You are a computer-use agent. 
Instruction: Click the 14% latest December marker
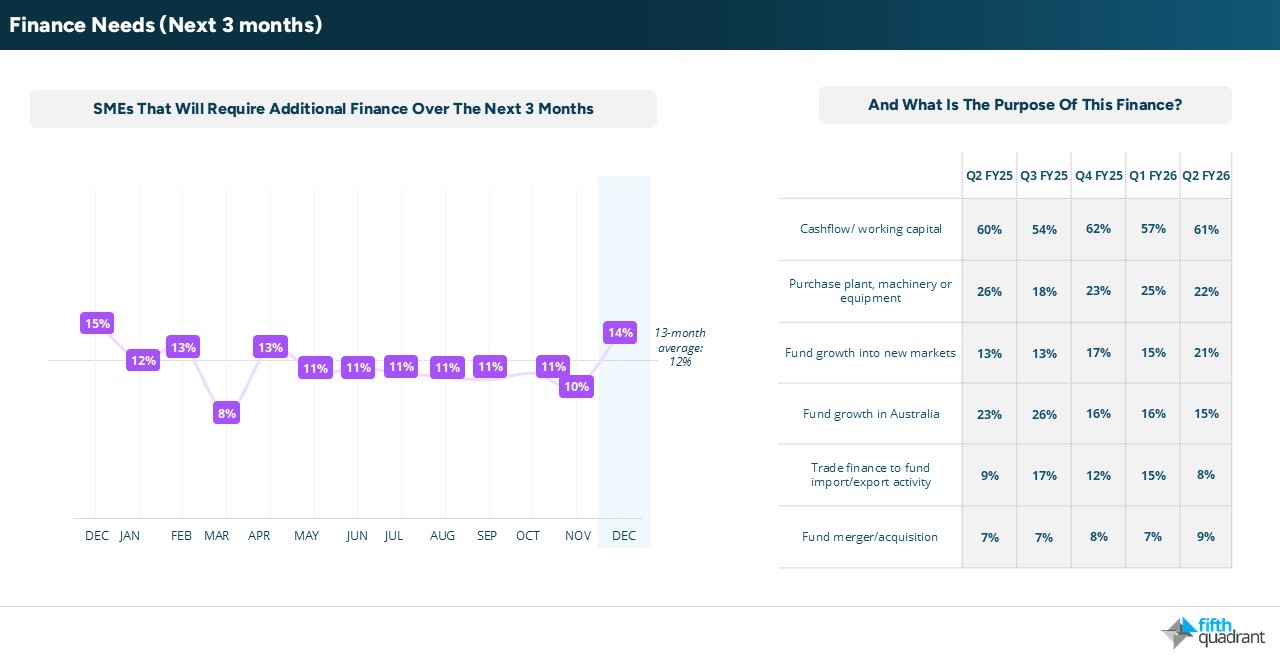click(x=620, y=332)
